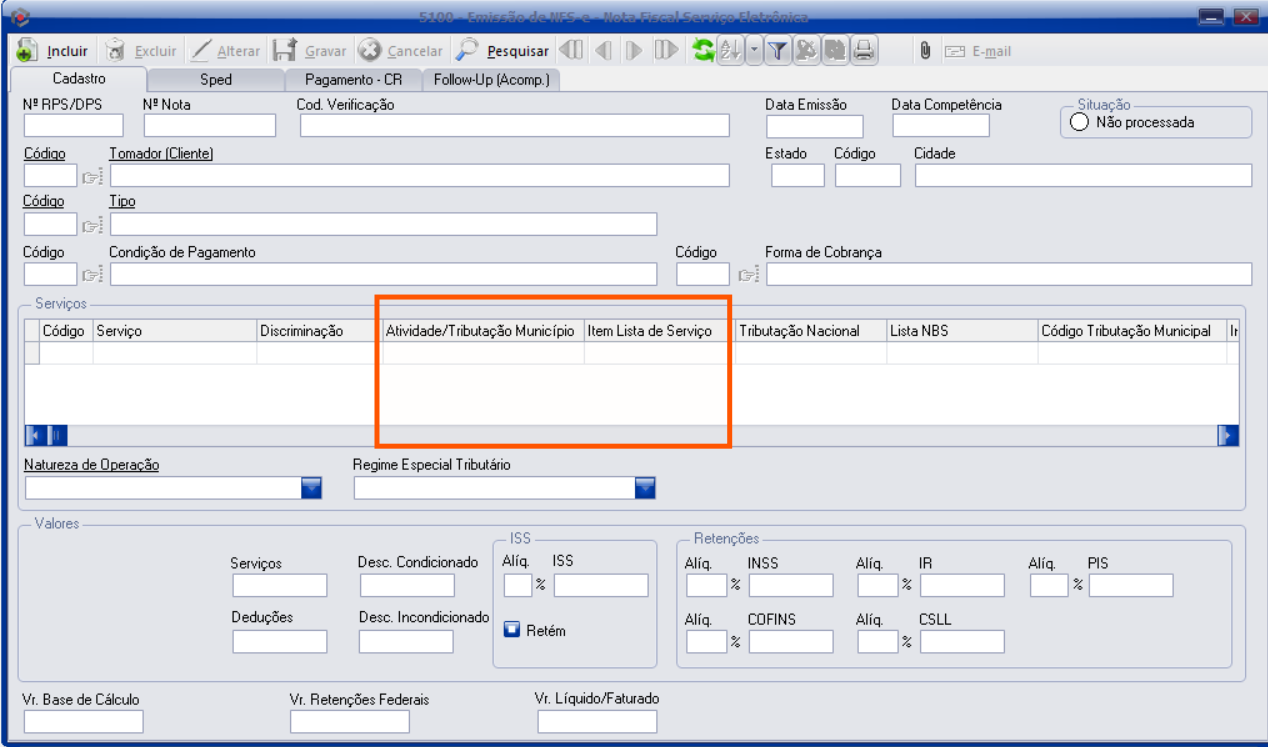Toggle the Retém ISS checkbox

512,630
